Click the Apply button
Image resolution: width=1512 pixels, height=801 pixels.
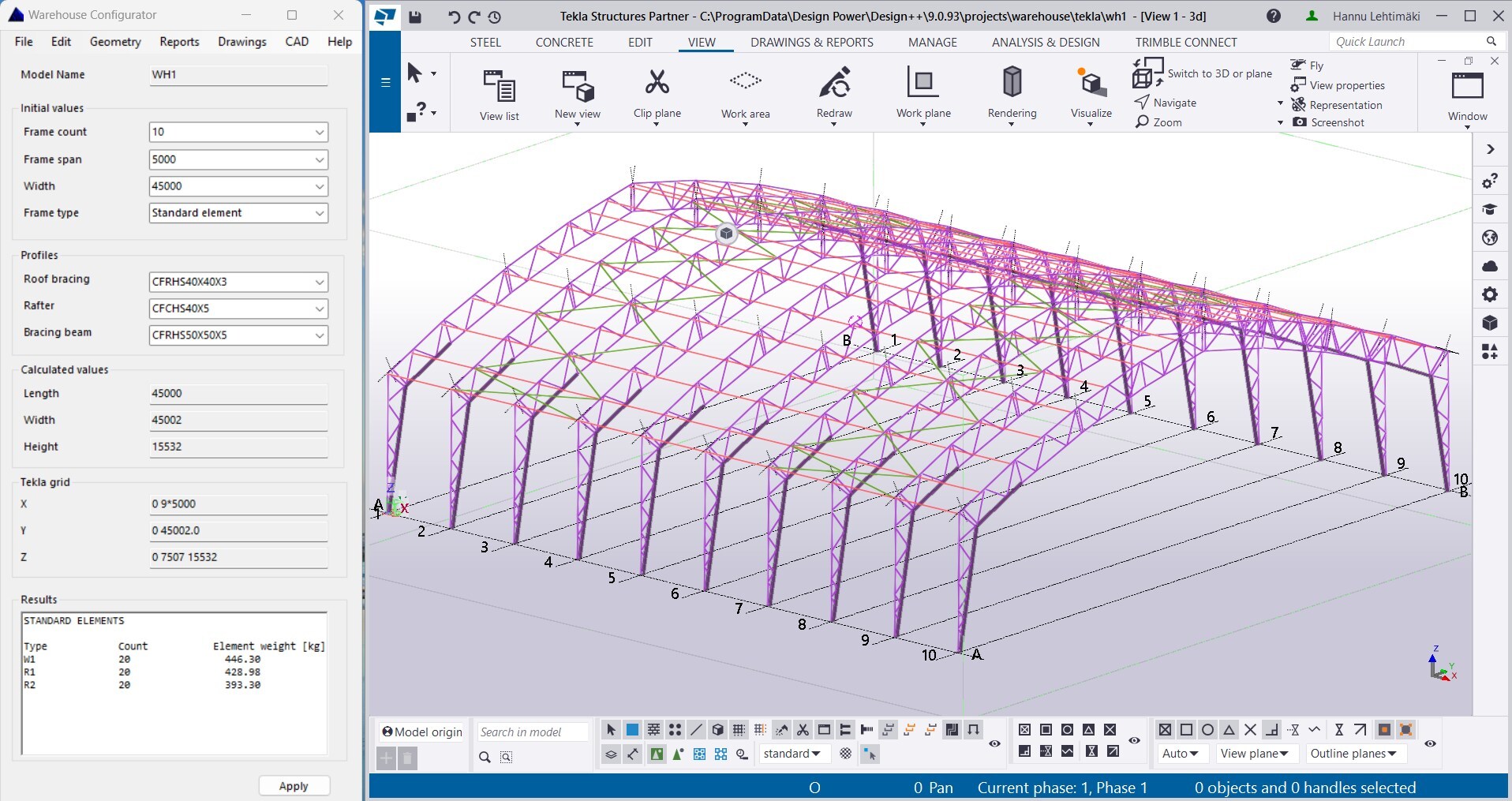coord(294,786)
